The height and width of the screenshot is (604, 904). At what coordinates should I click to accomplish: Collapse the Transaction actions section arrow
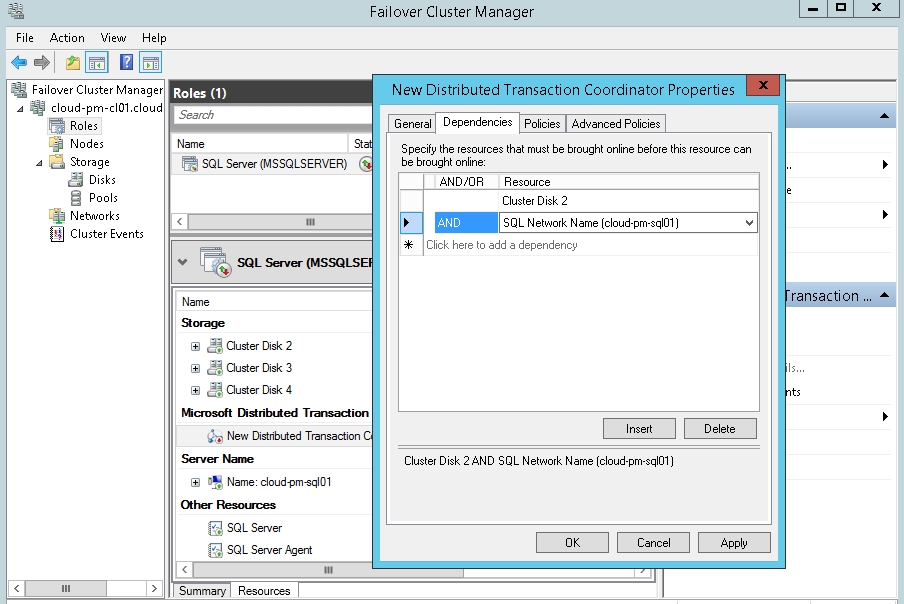click(x=884, y=296)
